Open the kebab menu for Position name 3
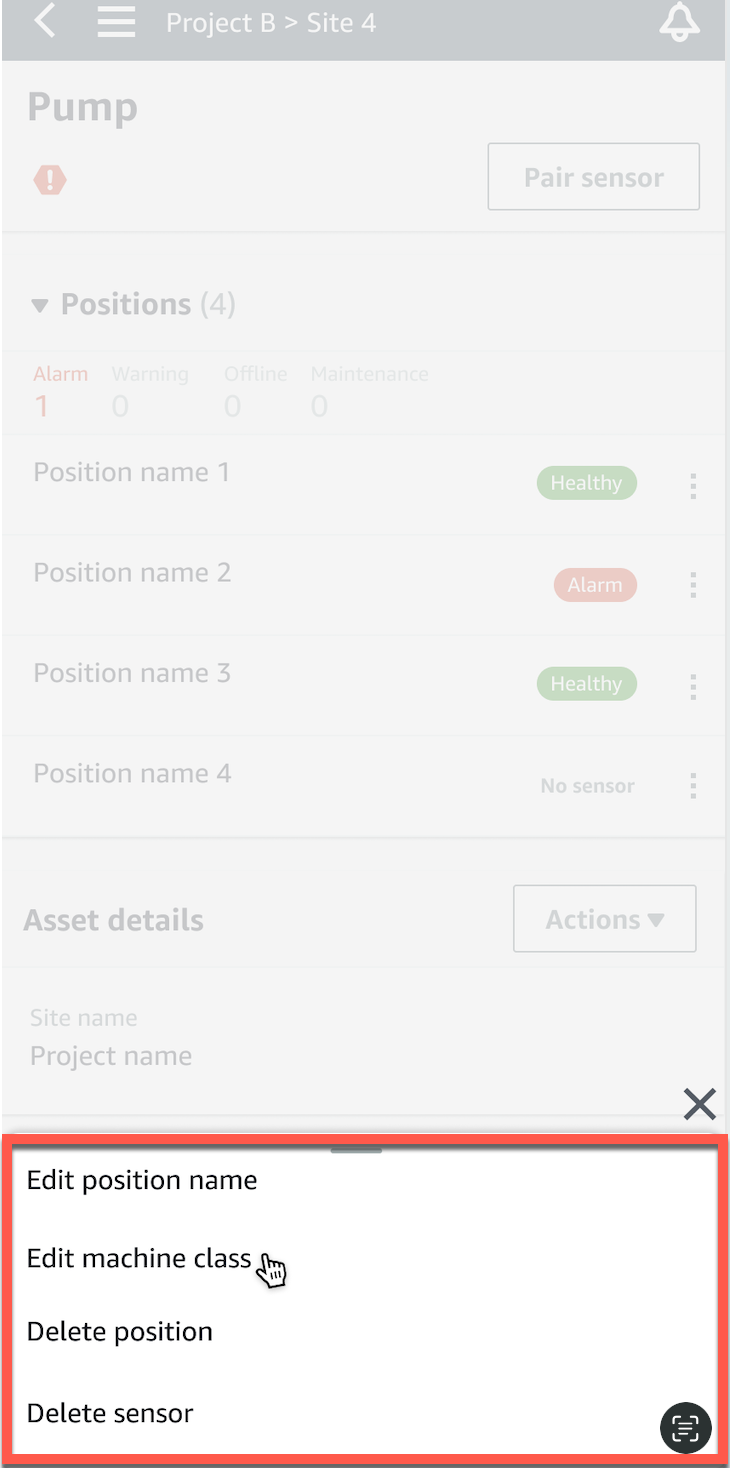Screen dimensions: 730x1468 693,686
